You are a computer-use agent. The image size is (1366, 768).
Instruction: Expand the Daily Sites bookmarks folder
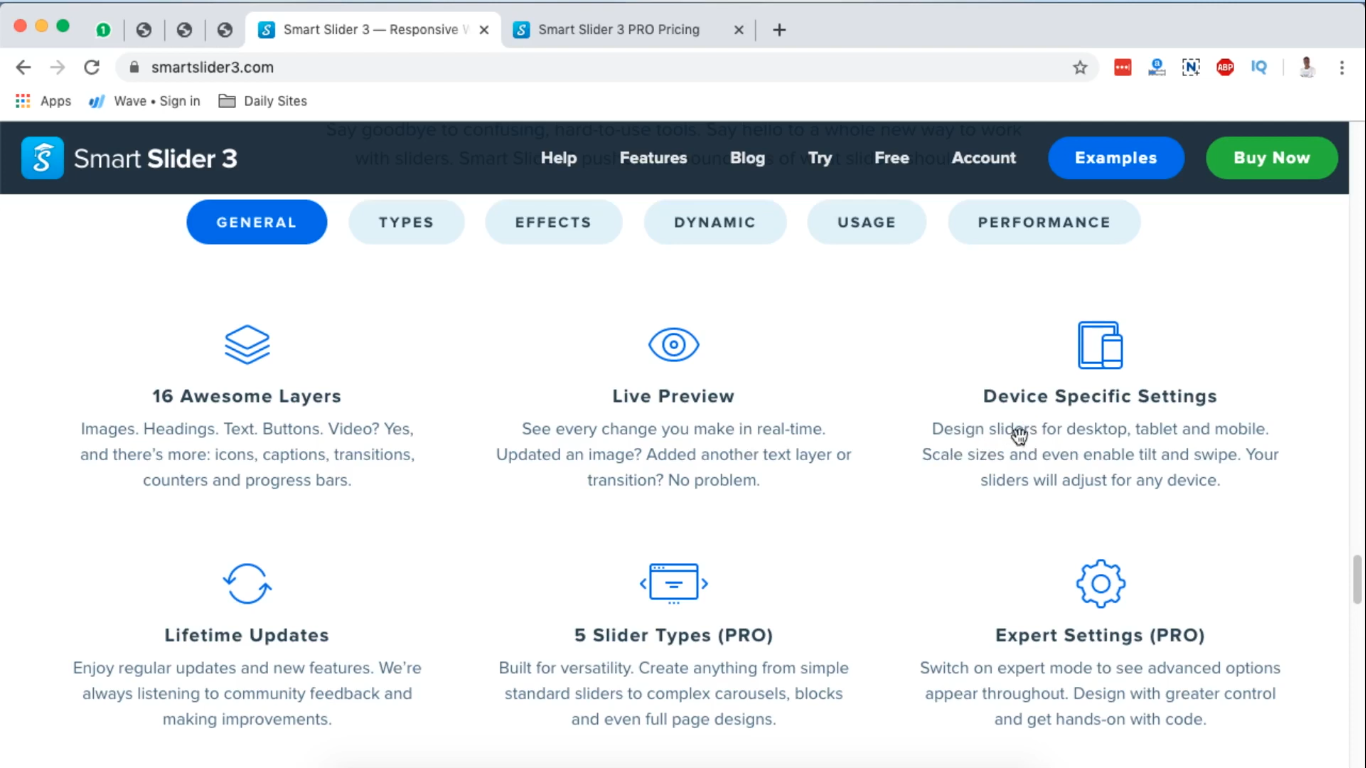point(262,101)
